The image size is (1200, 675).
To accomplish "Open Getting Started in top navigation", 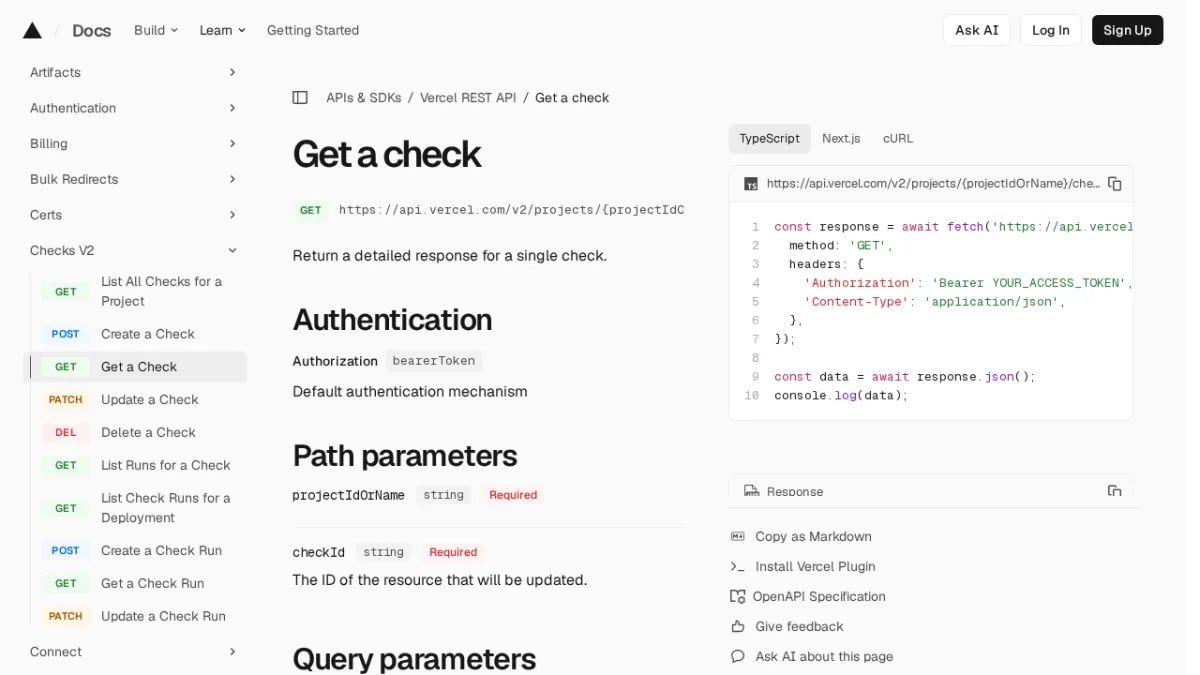I will [313, 30].
